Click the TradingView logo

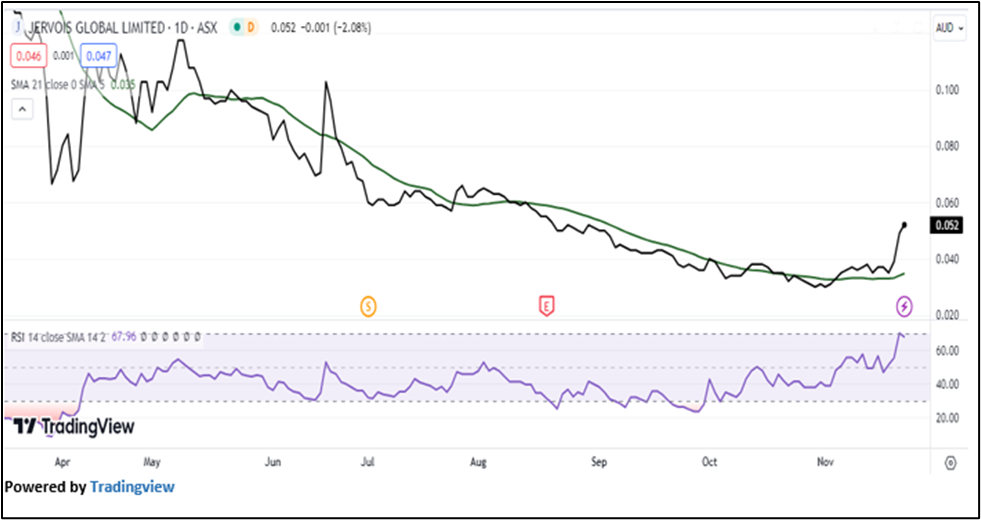[73, 427]
